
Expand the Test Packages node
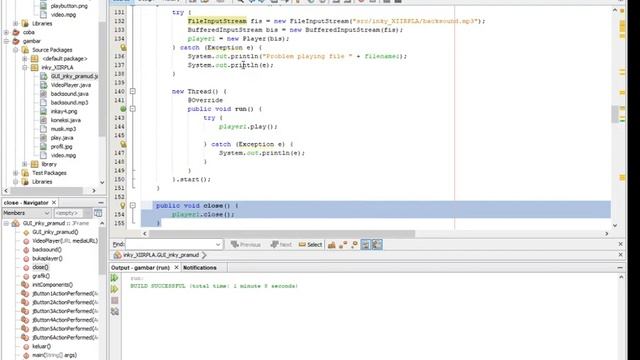point(16,173)
